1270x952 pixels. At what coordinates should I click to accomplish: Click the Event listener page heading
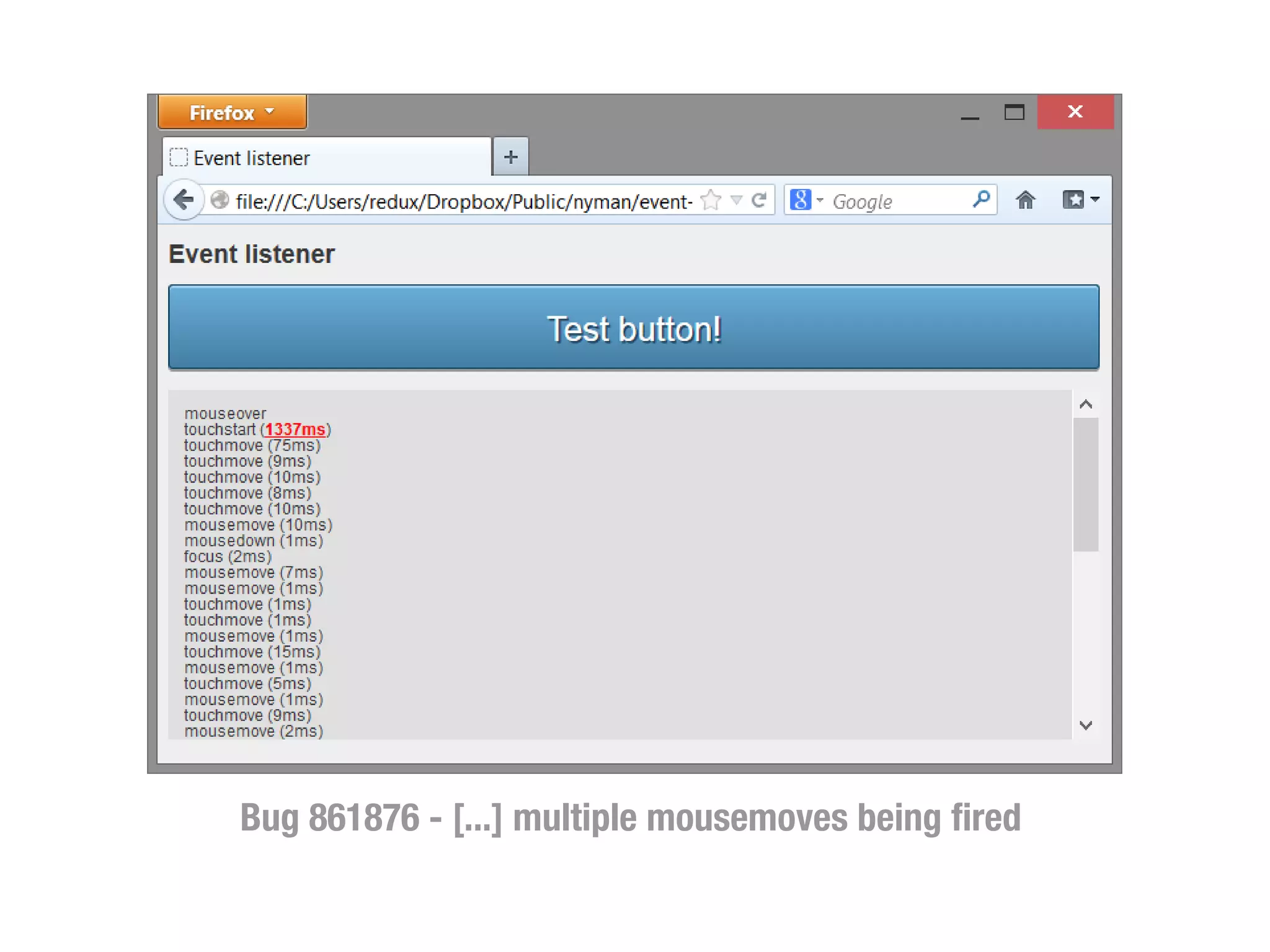(251, 254)
